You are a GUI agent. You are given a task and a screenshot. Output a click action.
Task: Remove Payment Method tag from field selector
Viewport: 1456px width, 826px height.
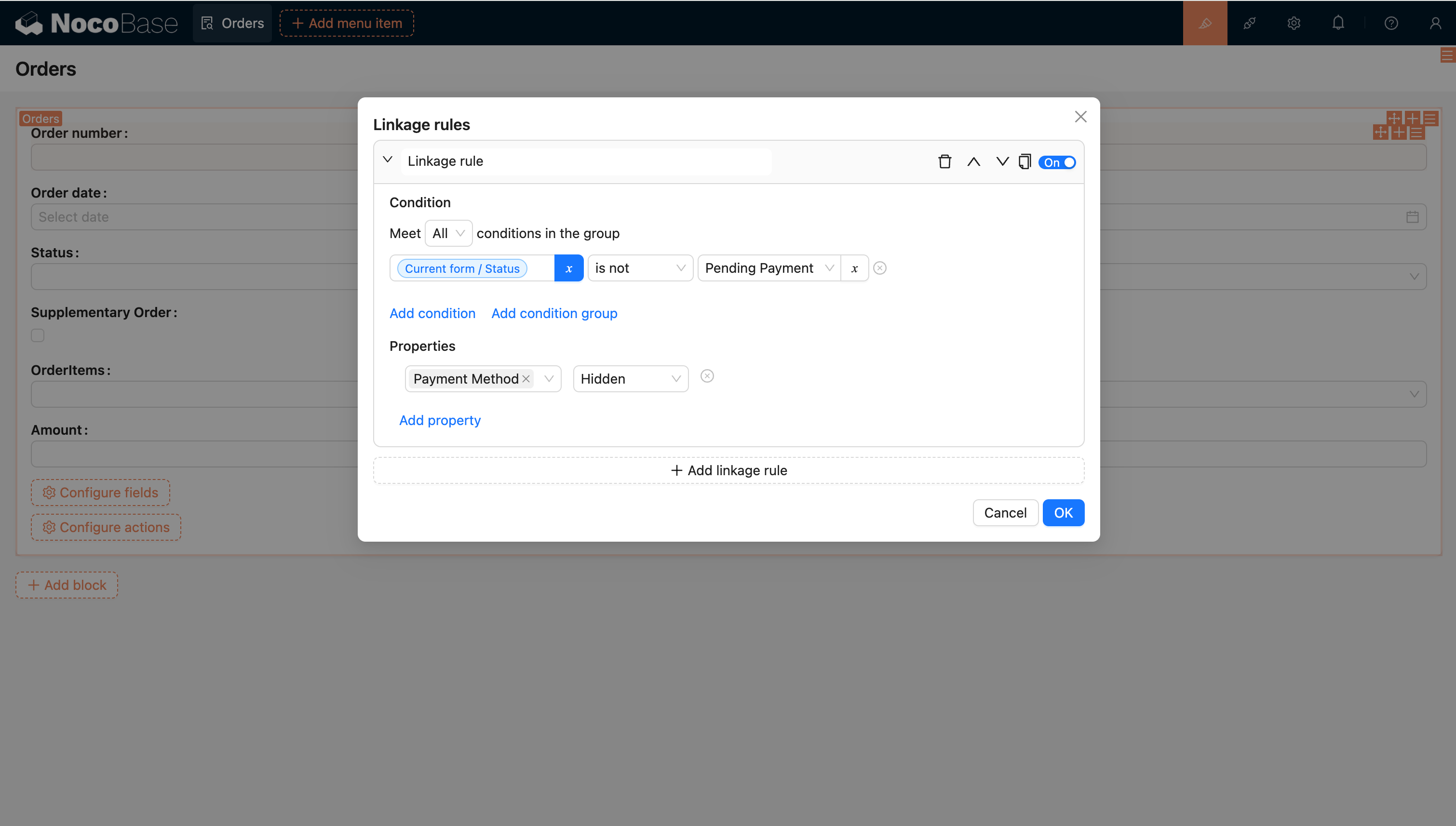(526, 379)
